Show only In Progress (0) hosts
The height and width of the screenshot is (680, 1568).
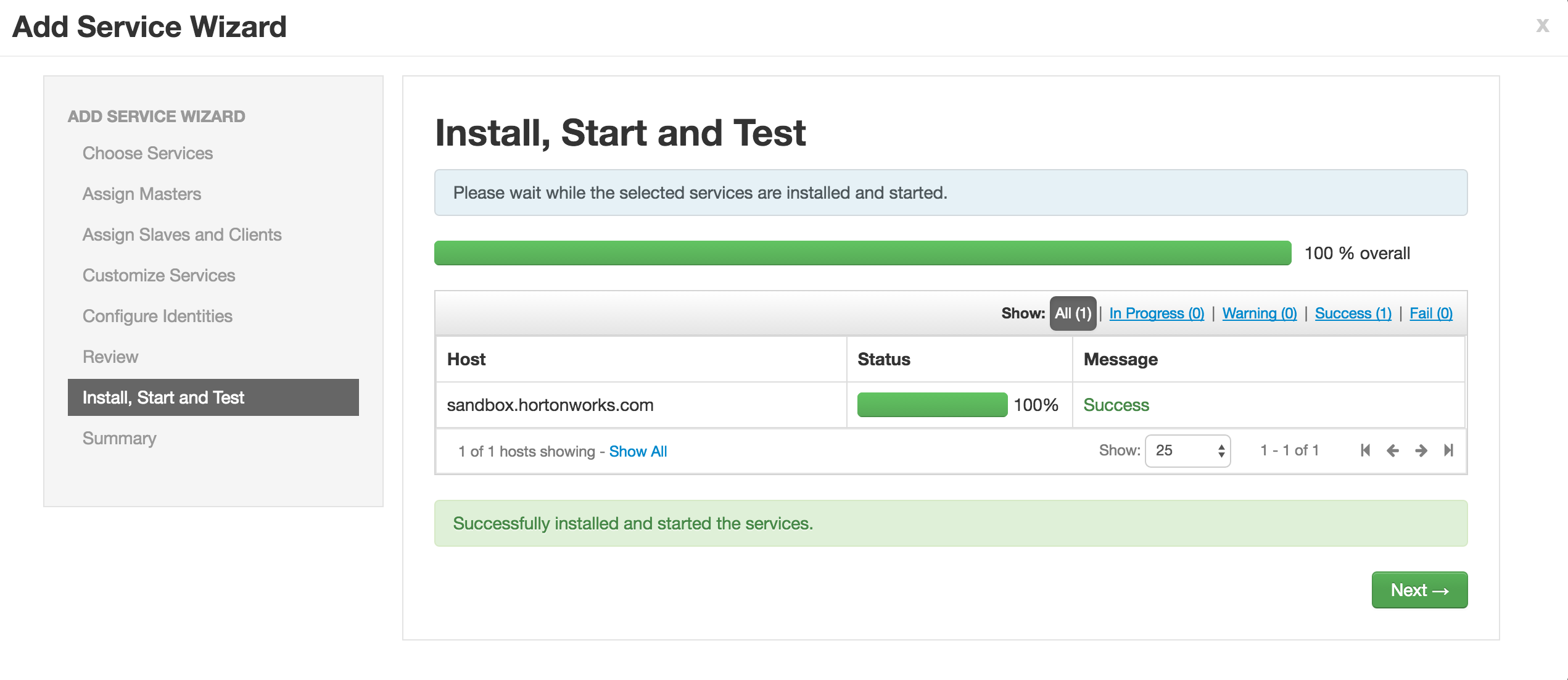(x=1156, y=313)
